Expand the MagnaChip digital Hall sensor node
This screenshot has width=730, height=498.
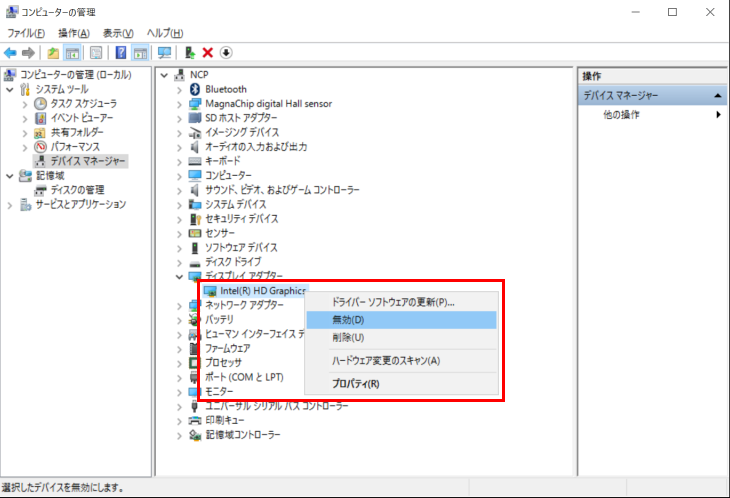click(179, 104)
